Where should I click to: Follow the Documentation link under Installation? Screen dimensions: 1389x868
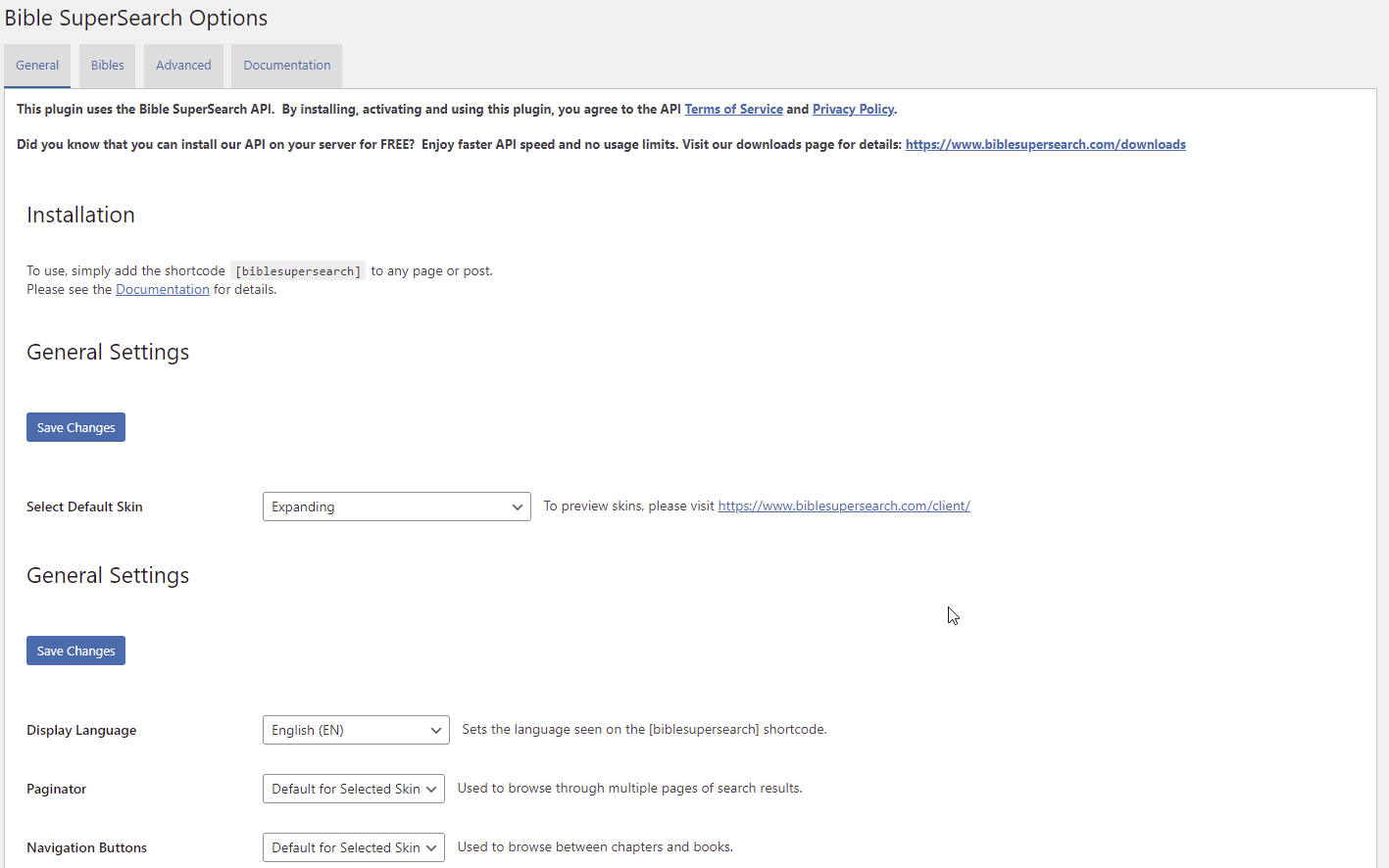163,289
